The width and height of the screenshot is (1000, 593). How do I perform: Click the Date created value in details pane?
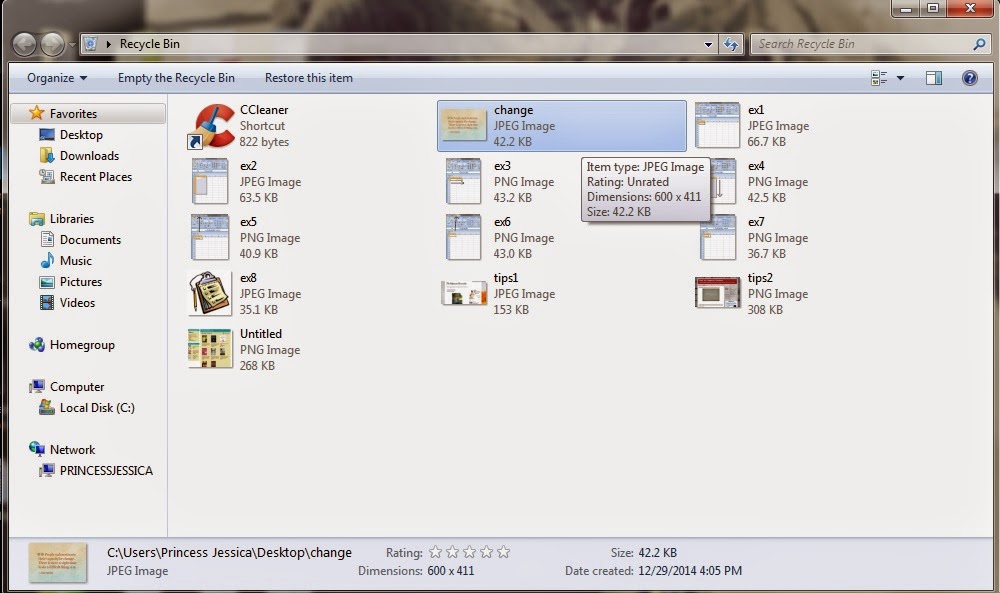click(x=690, y=571)
